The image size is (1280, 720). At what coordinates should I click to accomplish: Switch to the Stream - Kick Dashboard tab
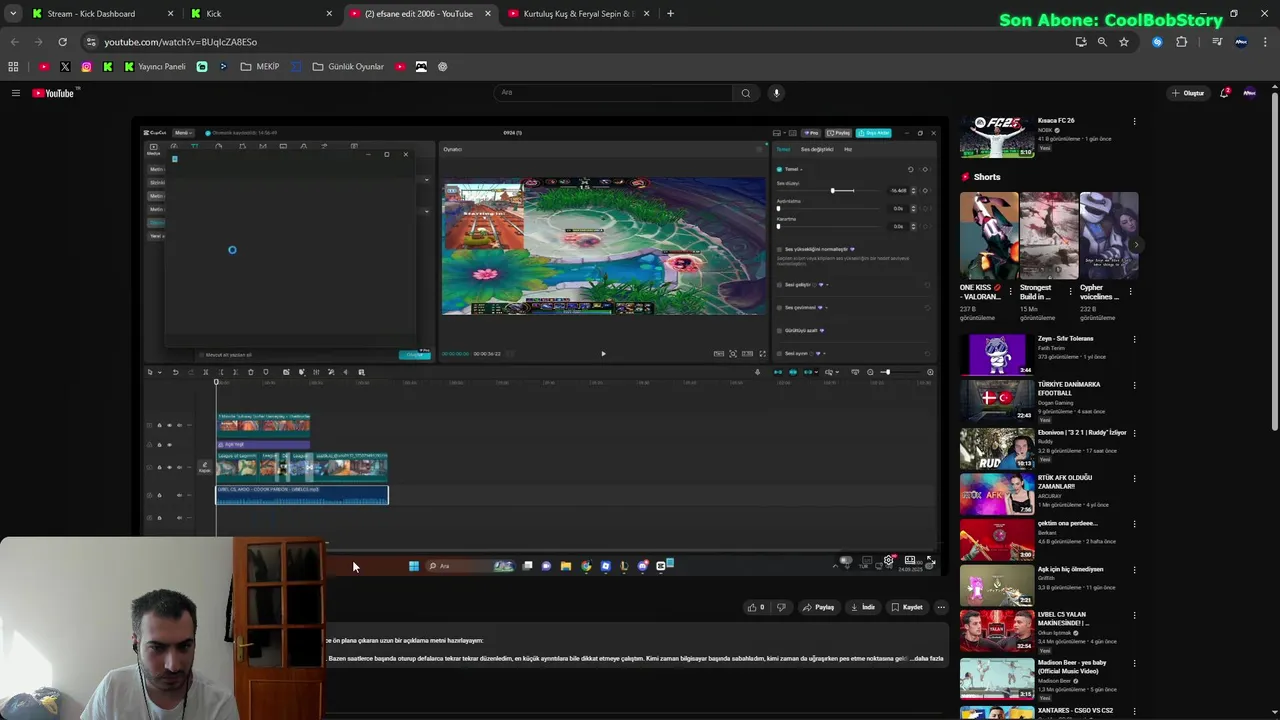point(102,14)
